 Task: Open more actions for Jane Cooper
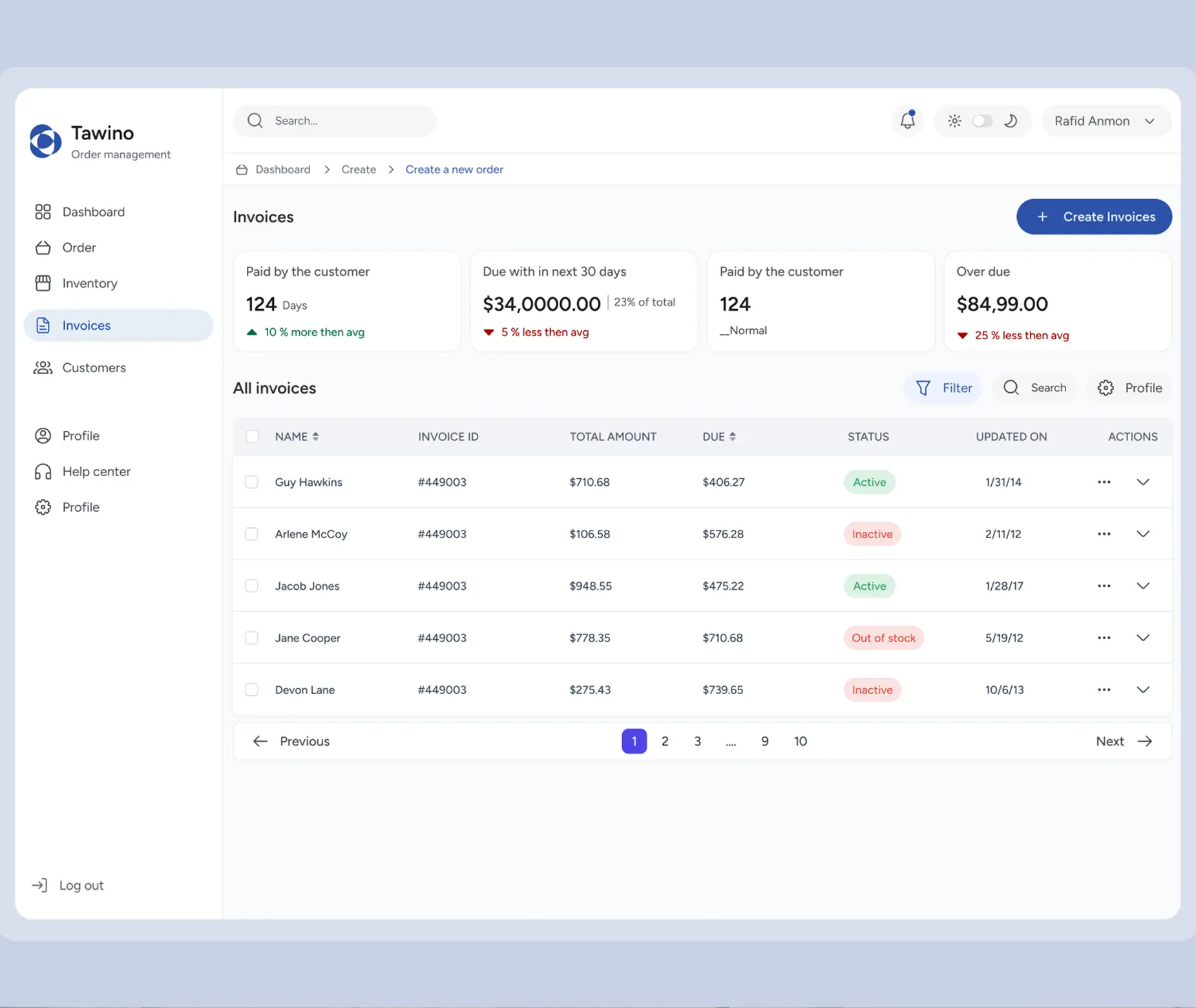point(1104,638)
